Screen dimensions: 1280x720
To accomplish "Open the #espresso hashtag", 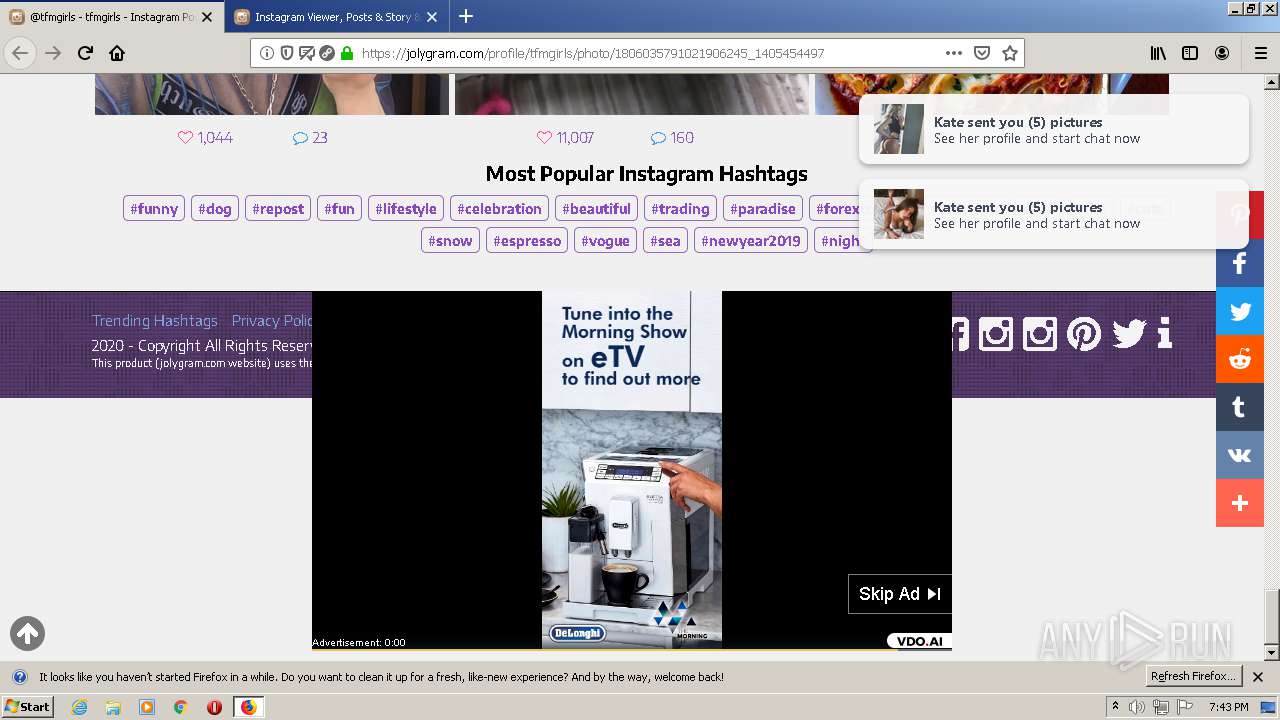I will pos(527,241).
